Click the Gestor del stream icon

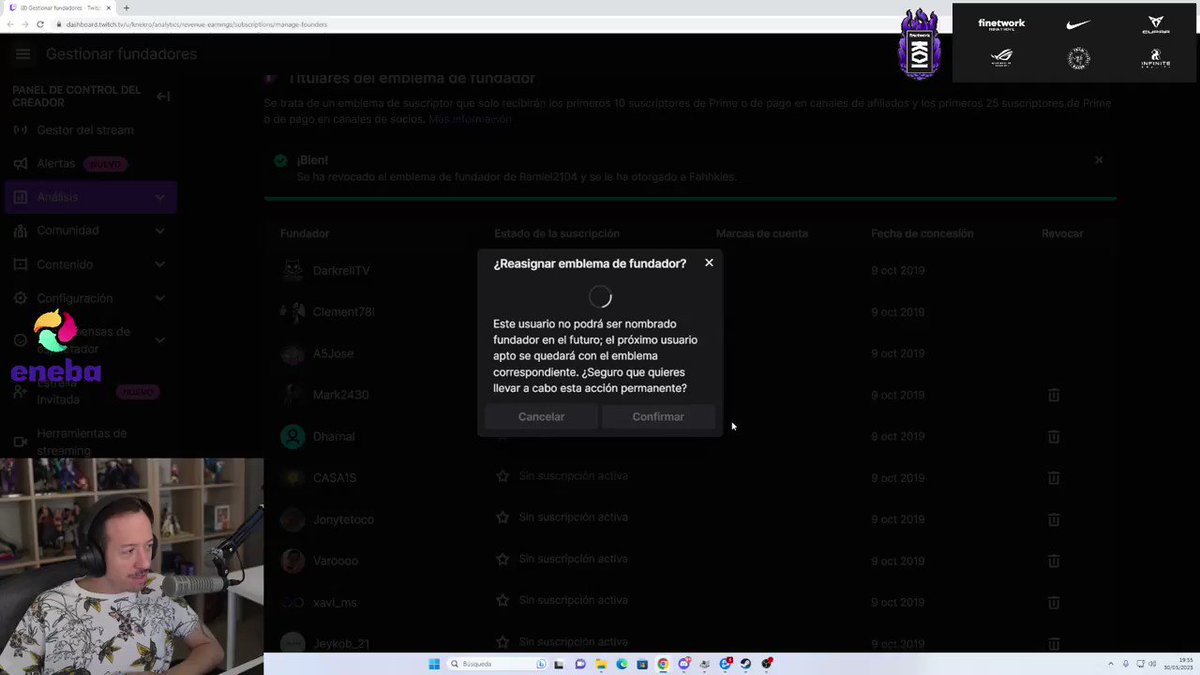tap(20, 130)
